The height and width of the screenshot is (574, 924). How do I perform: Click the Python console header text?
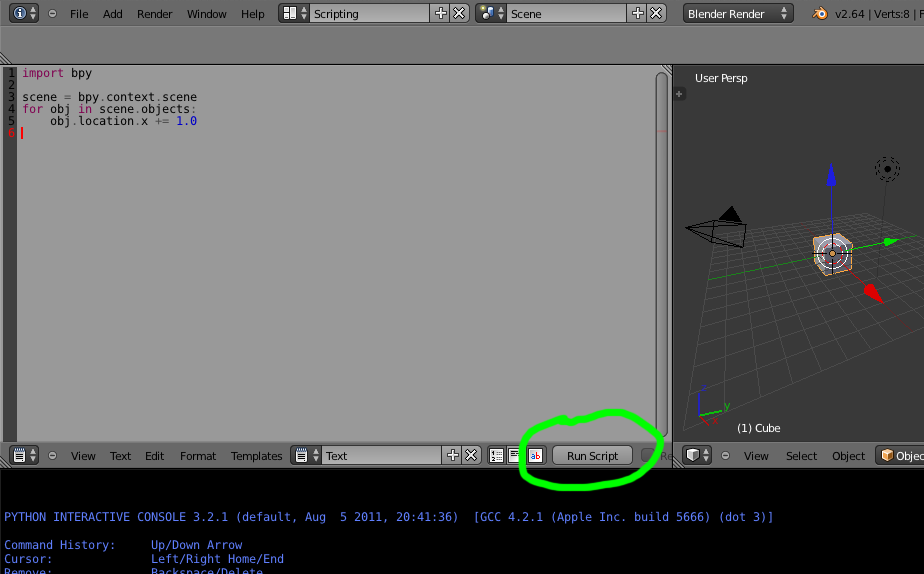point(388,517)
